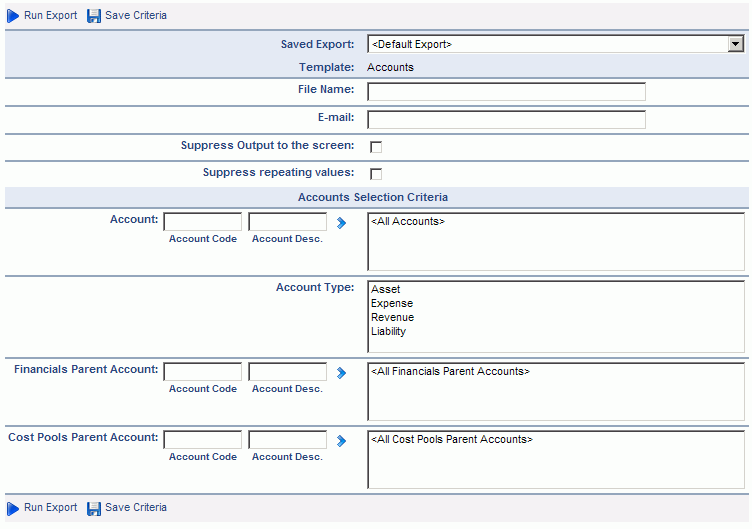Select Liability in Account Type list
Viewport: 752px width, 529px height.
point(388,331)
